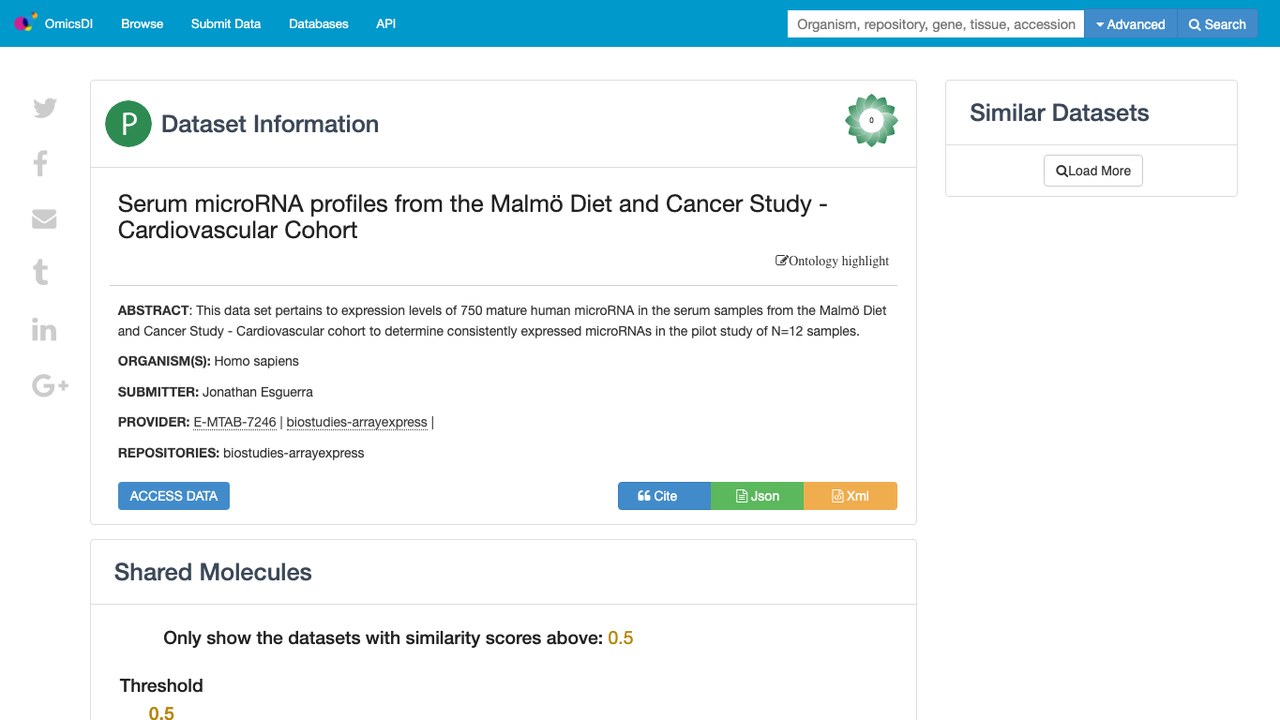Screen dimensions: 1280x720
Task: Go to Submit Data page
Action: 226,24
